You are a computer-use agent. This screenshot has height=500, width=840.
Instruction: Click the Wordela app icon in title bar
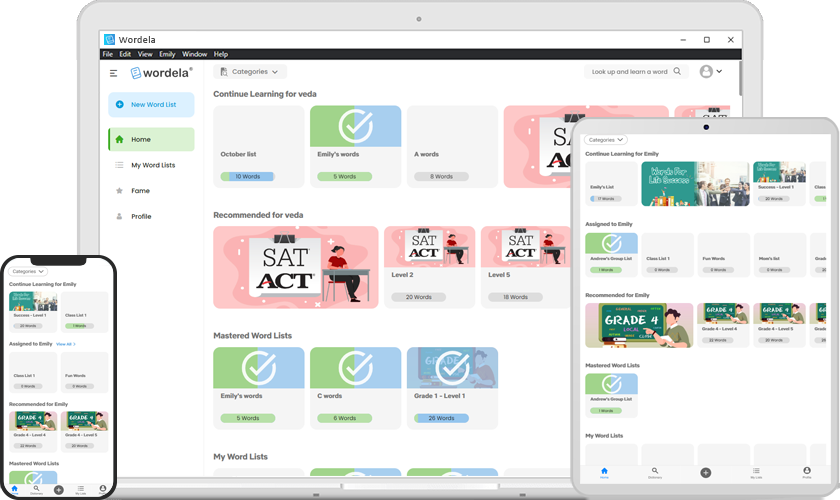109,40
